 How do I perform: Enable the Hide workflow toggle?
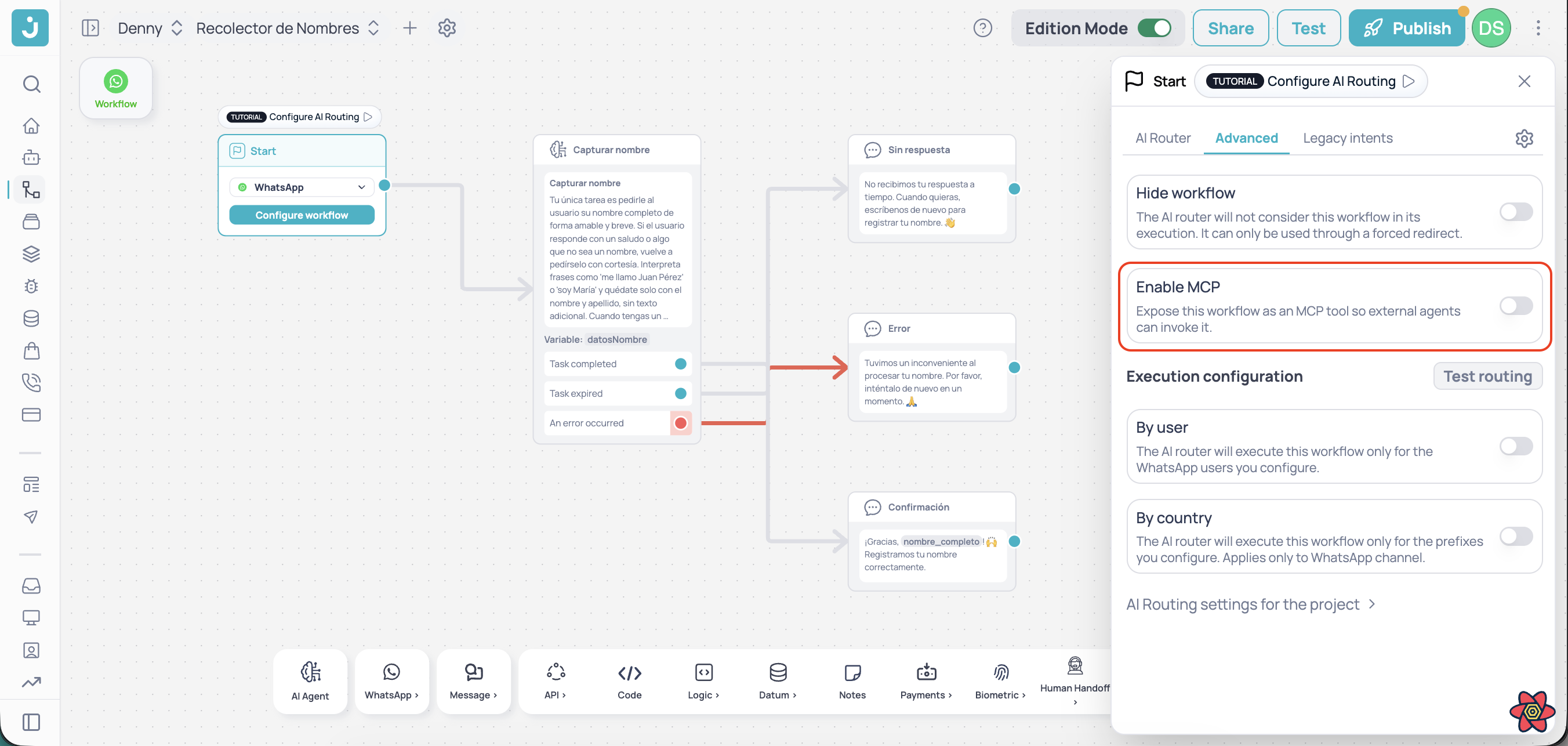click(1516, 212)
